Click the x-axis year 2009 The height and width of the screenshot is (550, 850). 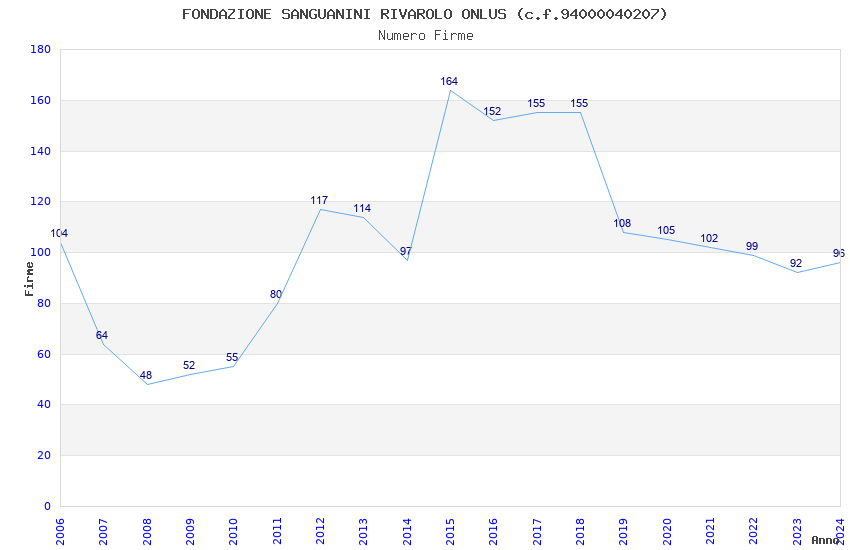tap(190, 531)
